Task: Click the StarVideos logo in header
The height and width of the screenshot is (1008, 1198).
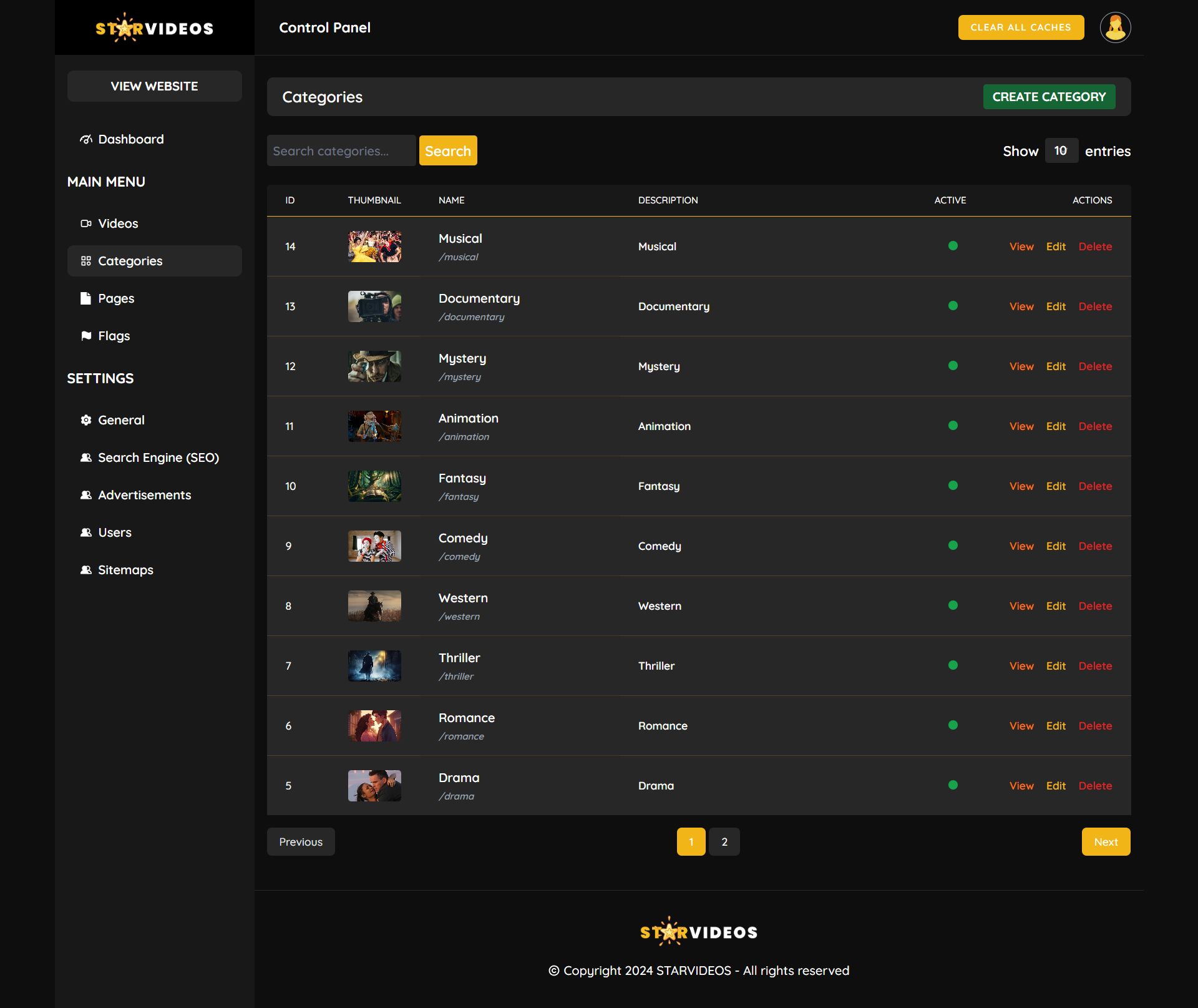Action: tap(154, 27)
